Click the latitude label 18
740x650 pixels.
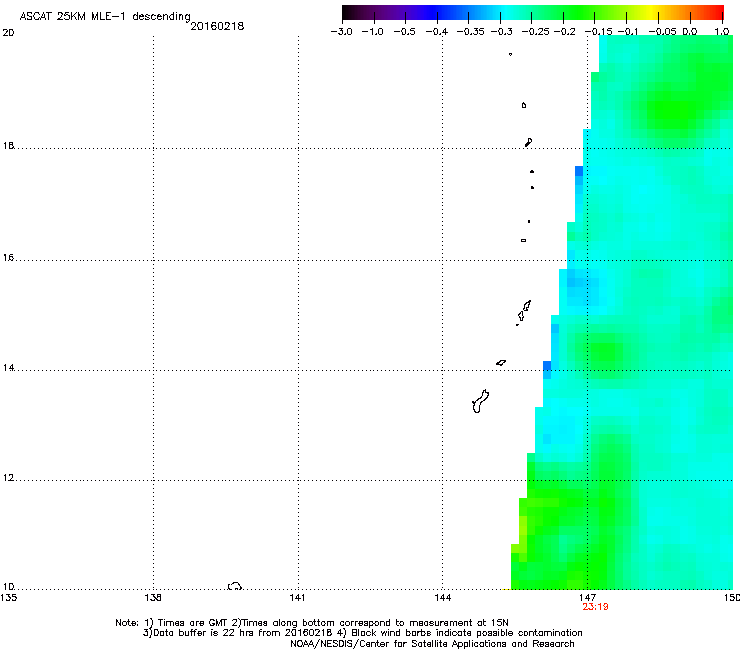coord(8,145)
